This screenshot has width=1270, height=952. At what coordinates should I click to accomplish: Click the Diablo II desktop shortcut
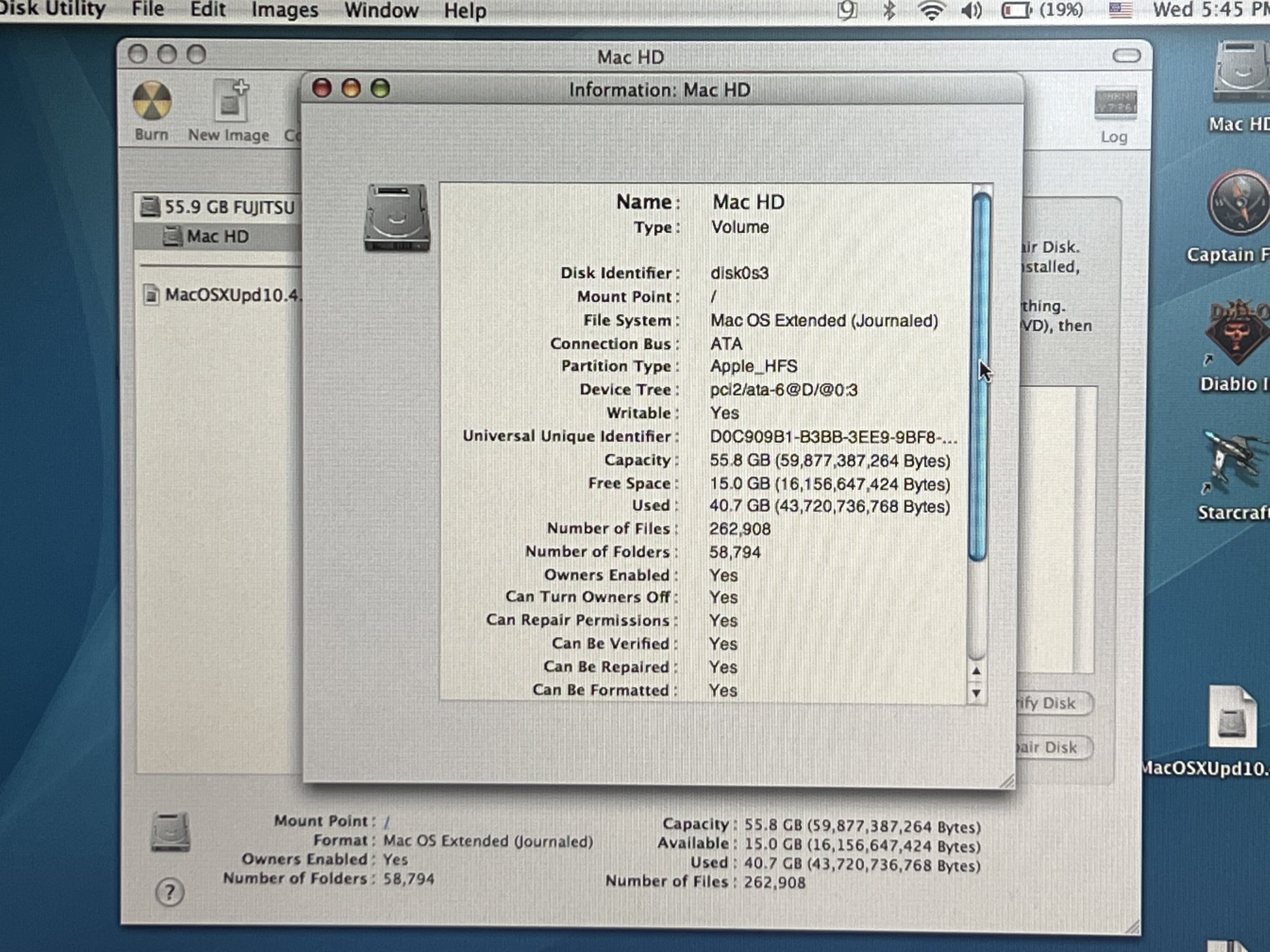[x=1236, y=334]
